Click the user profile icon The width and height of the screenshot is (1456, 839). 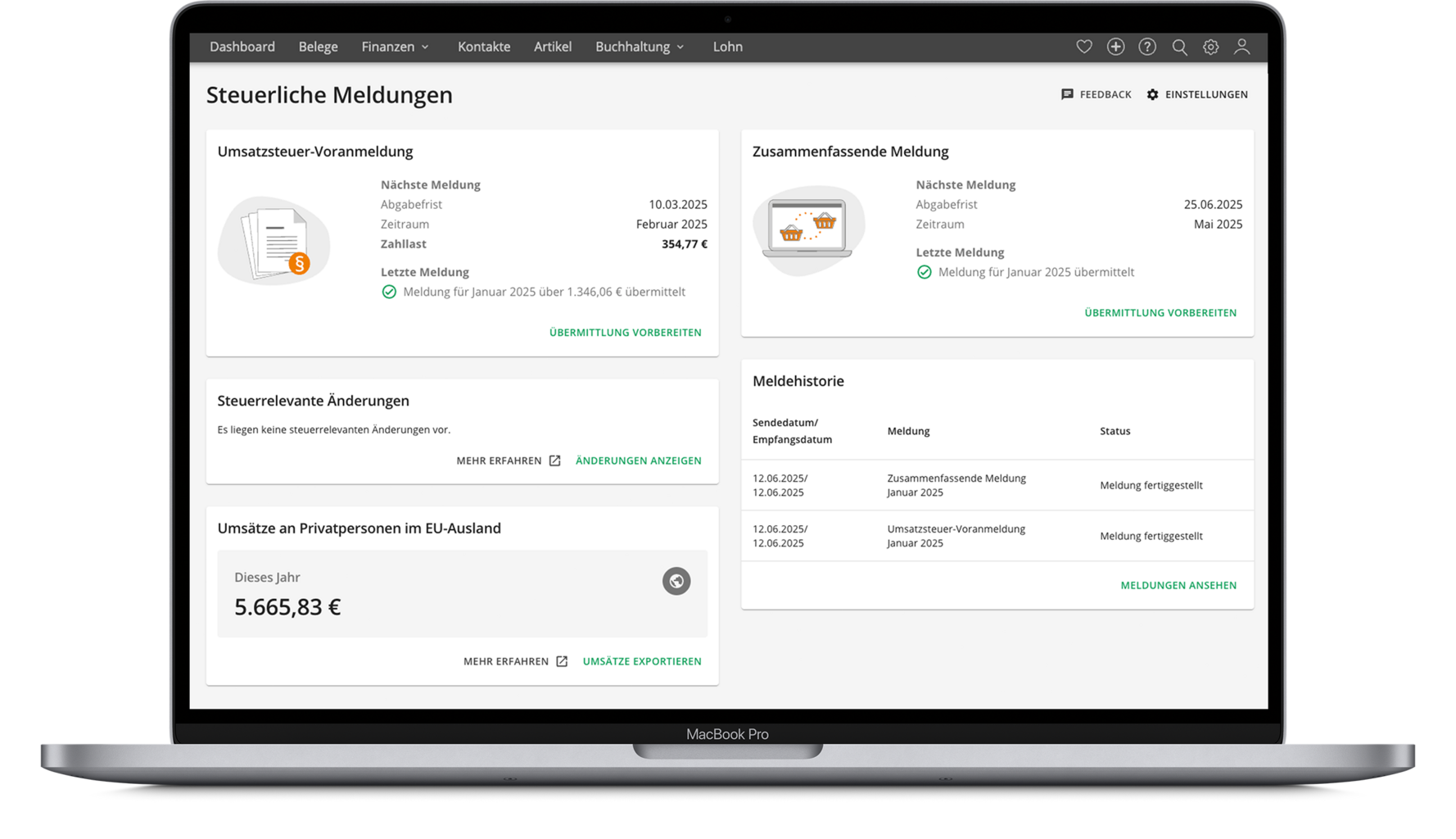click(x=1241, y=47)
